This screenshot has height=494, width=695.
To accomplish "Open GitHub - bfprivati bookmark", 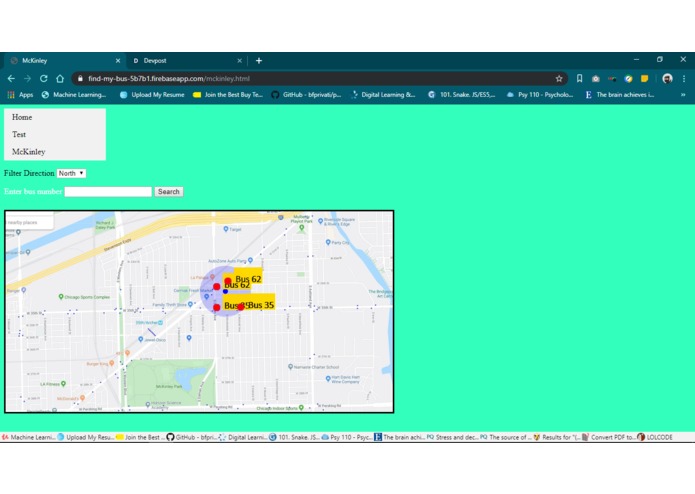I will 306,95.
